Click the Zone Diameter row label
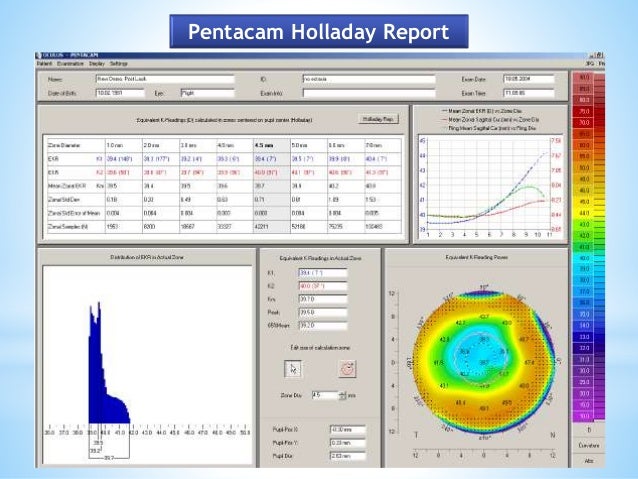638x479 pixels. [64, 145]
